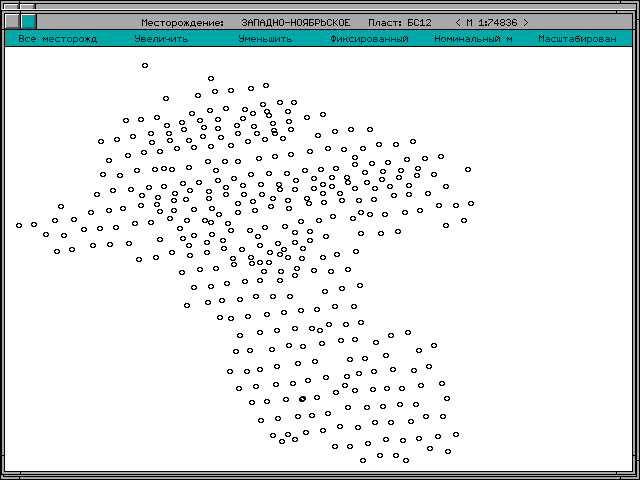Choose Уменьшить to zoom out
Screen dimensions: 640x480
point(265,39)
